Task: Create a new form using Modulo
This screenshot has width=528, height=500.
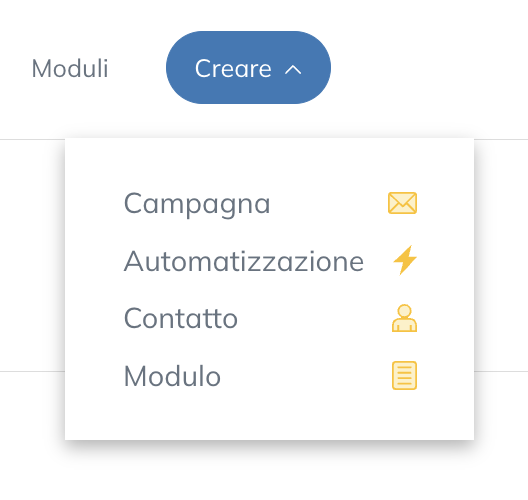Action: 172,375
